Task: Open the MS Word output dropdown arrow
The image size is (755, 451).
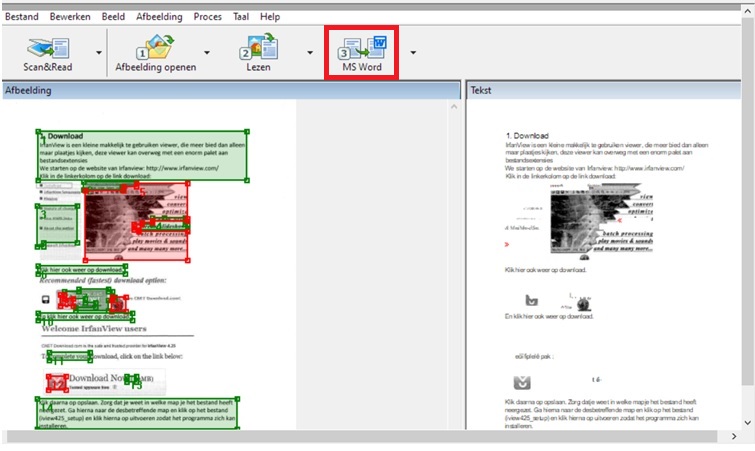Action: click(412, 52)
